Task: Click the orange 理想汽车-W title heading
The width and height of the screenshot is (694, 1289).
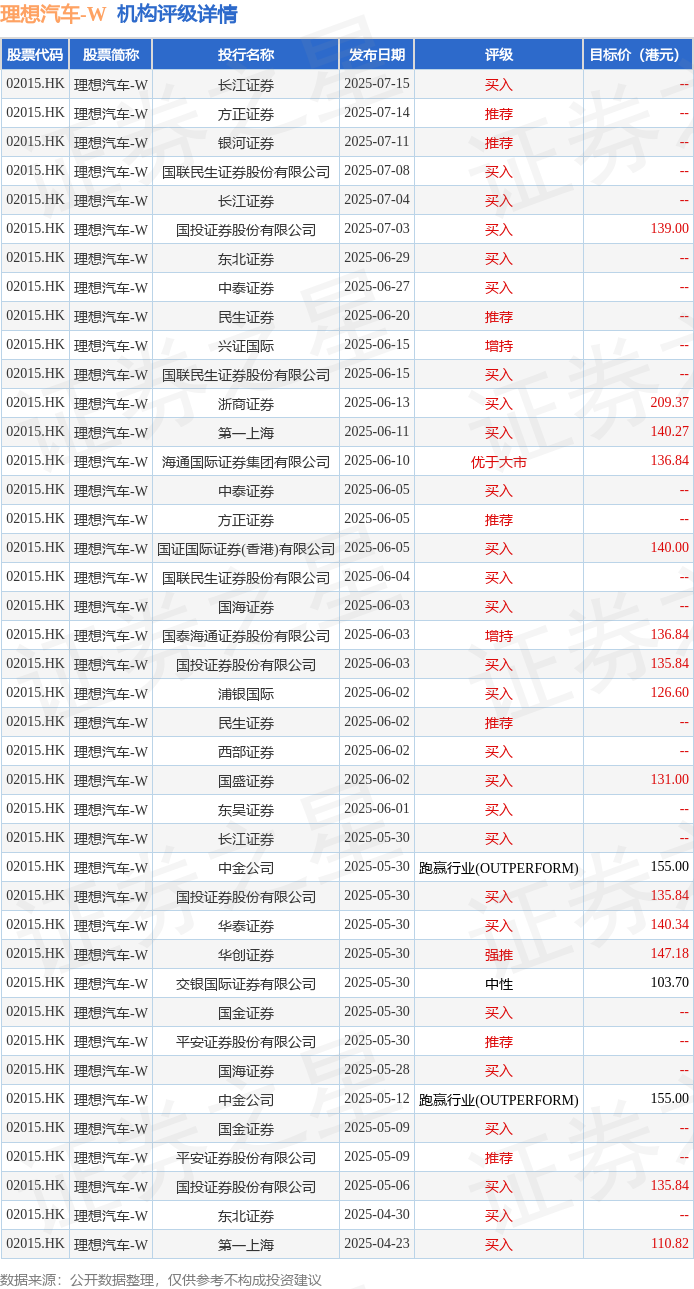Action: click(53, 14)
